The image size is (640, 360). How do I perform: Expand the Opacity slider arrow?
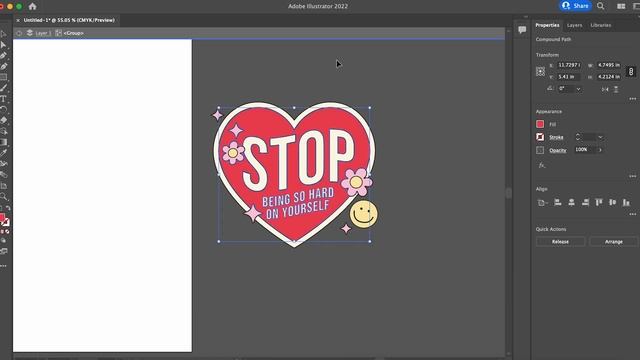pos(600,150)
